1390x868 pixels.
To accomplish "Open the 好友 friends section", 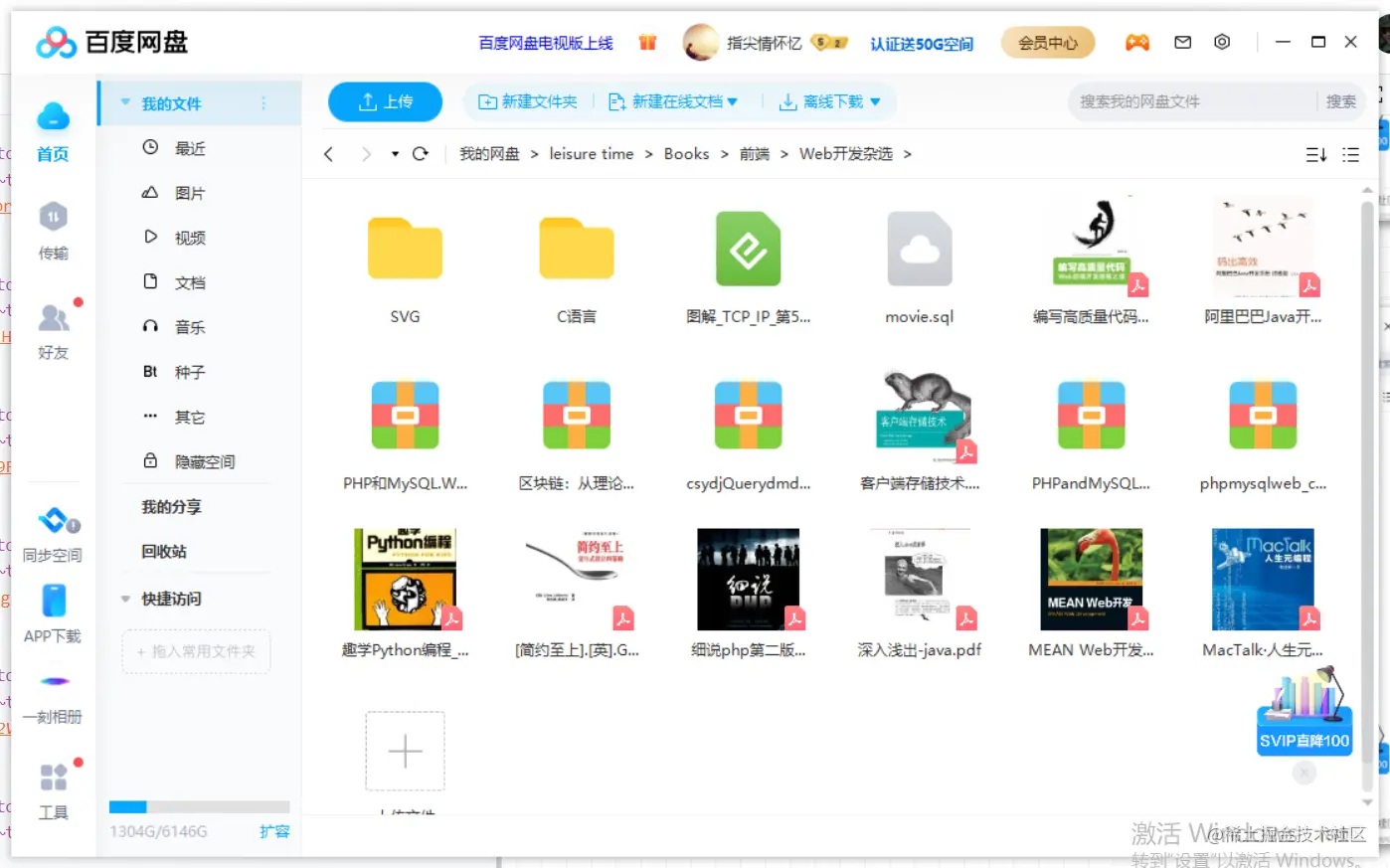I will pos(53,330).
